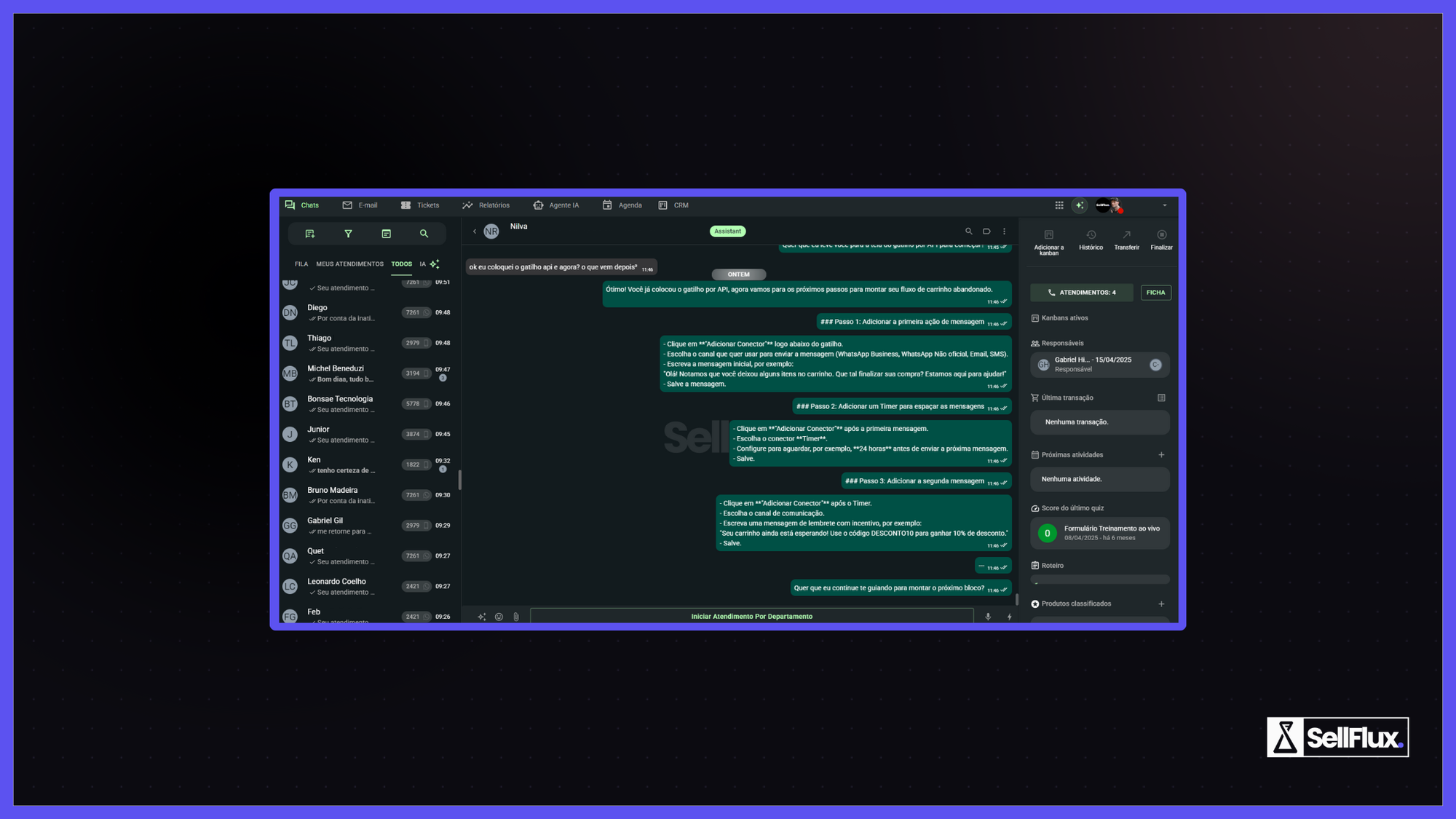The height and width of the screenshot is (819, 1456).
Task: Open the emoji picker in message bar
Action: click(499, 617)
